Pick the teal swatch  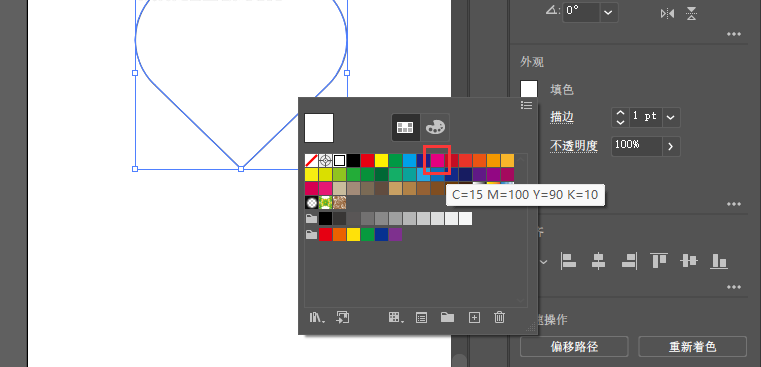coord(410,174)
